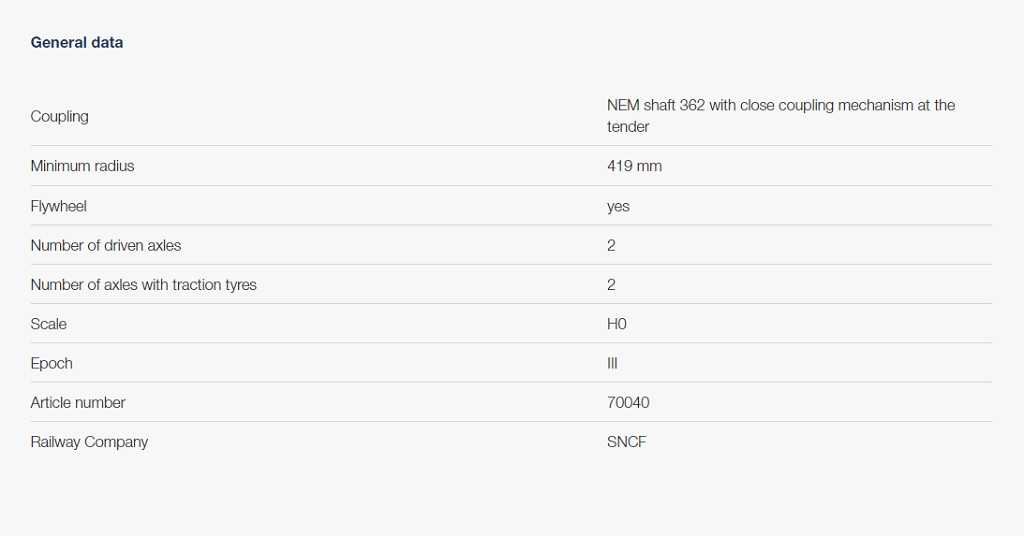
Task: Select 'Number of axles with traction tyres' label
Action: coord(144,285)
